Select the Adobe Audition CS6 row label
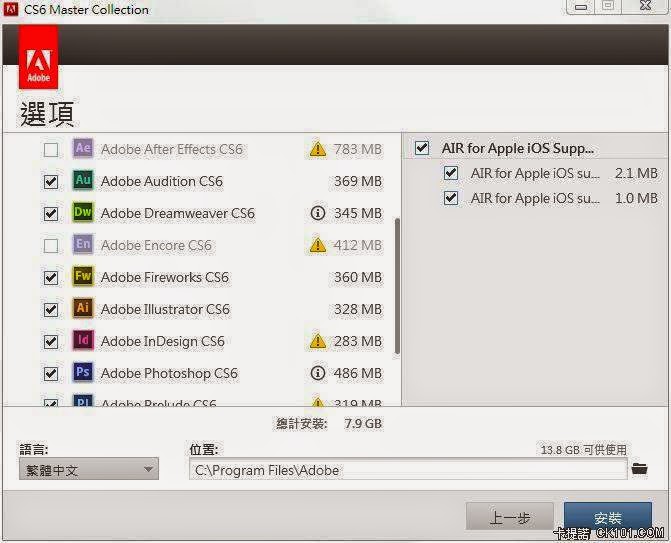 tap(162, 181)
